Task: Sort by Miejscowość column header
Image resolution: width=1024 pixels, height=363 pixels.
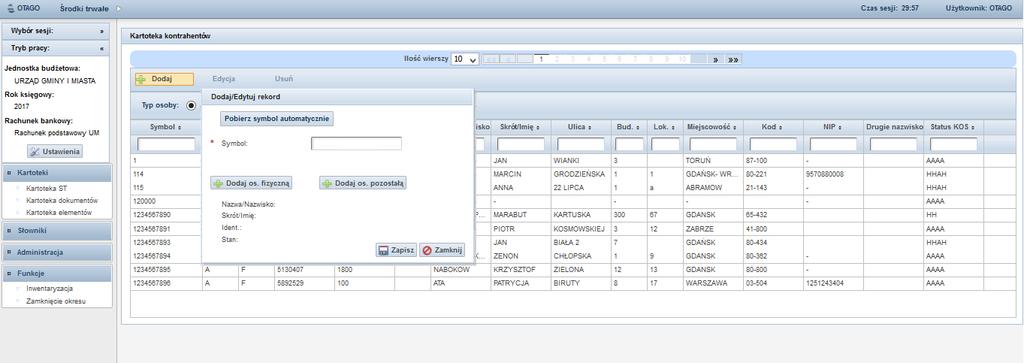Action: click(712, 127)
